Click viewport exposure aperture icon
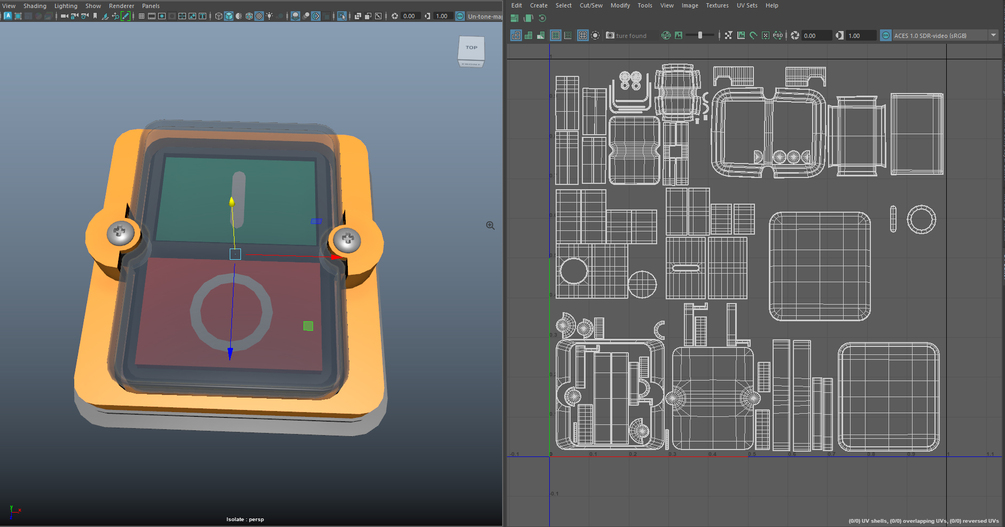Image resolution: width=1005 pixels, height=527 pixels. tap(395, 16)
